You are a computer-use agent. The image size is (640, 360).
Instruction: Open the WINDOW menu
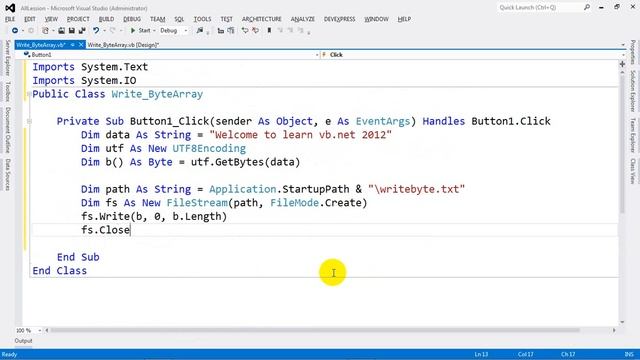[x=376, y=19]
